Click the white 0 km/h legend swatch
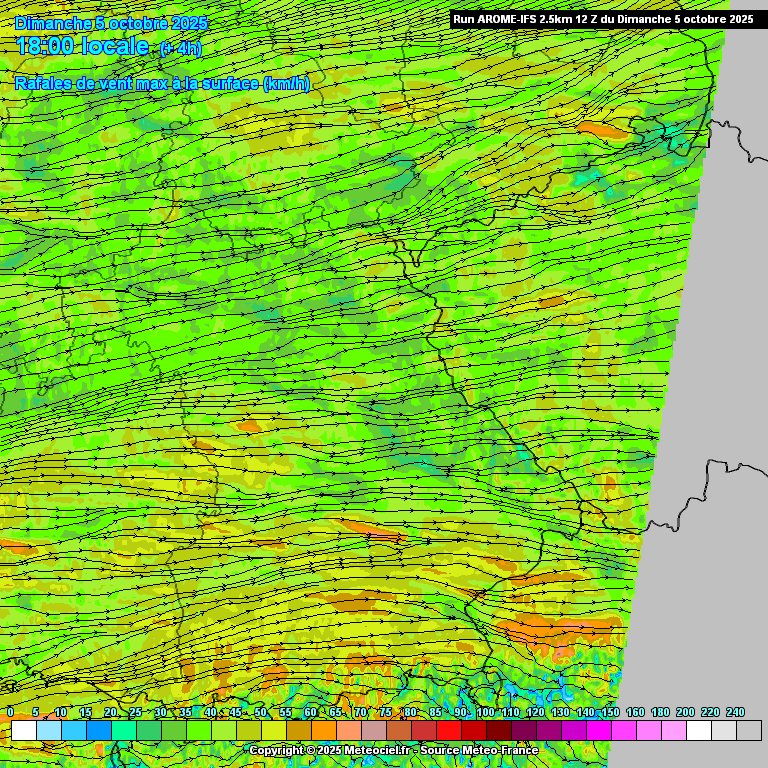This screenshot has height=768, width=768. pos(23,731)
